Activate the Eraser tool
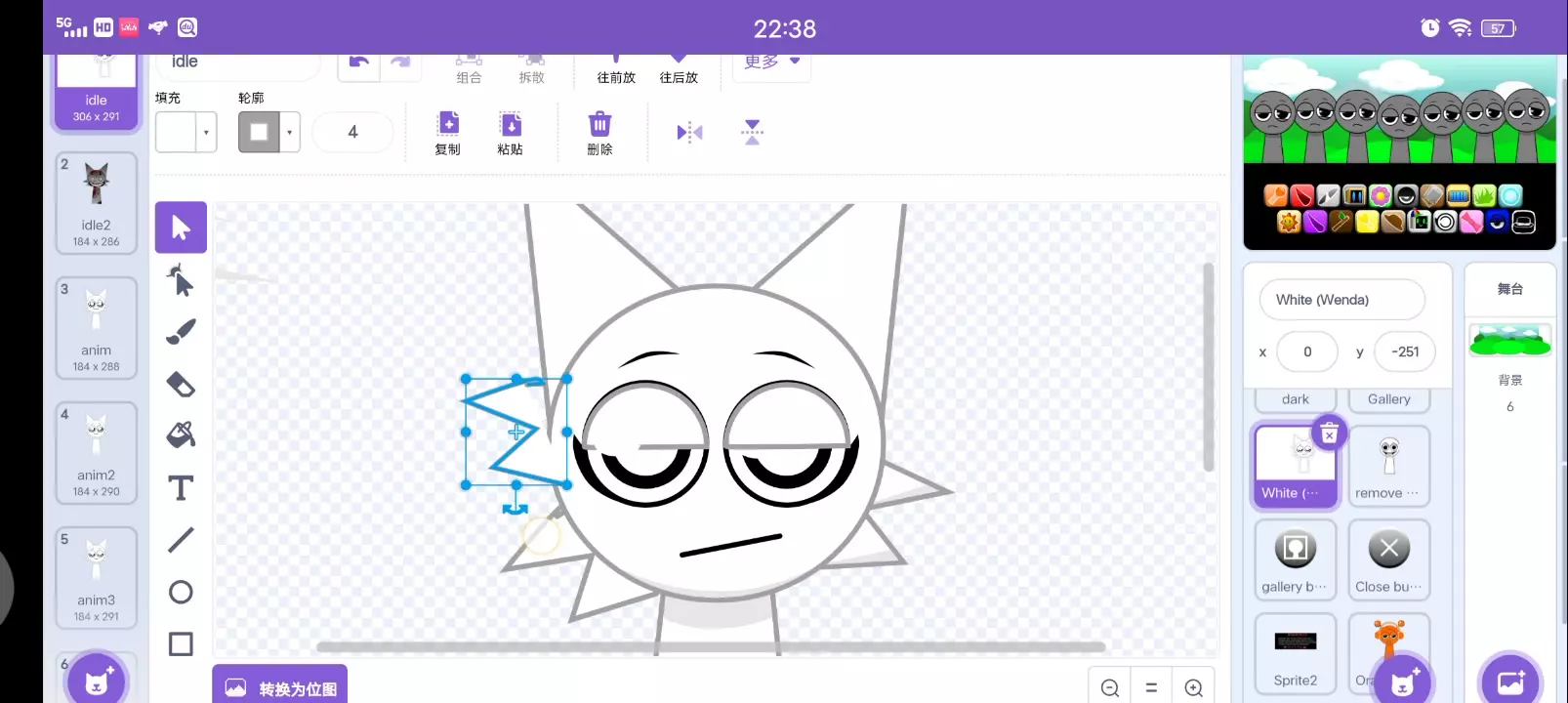The width and height of the screenshot is (1568, 703). pyautogui.click(x=181, y=384)
